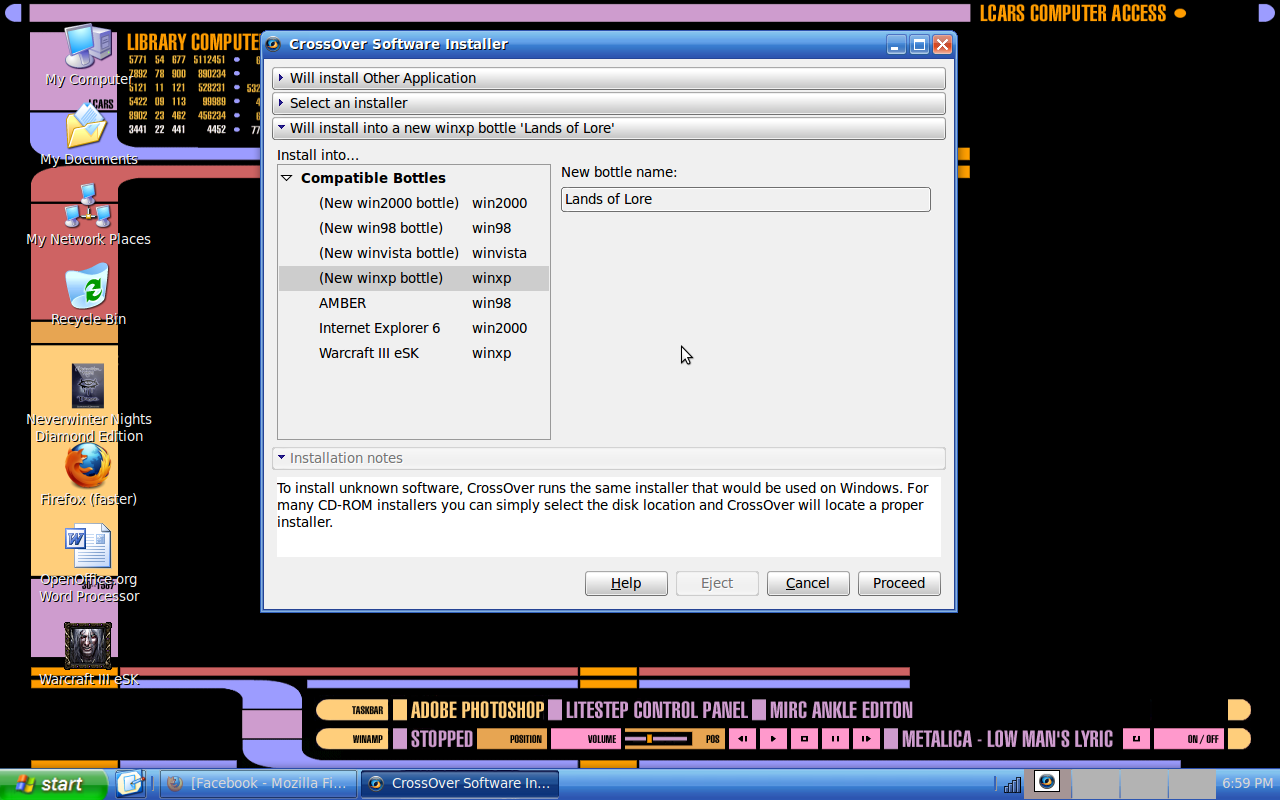Click the quick launch icon beside Start
Image resolution: width=1280 pixels, height=800 pixels.
click(x=130, y=783)
